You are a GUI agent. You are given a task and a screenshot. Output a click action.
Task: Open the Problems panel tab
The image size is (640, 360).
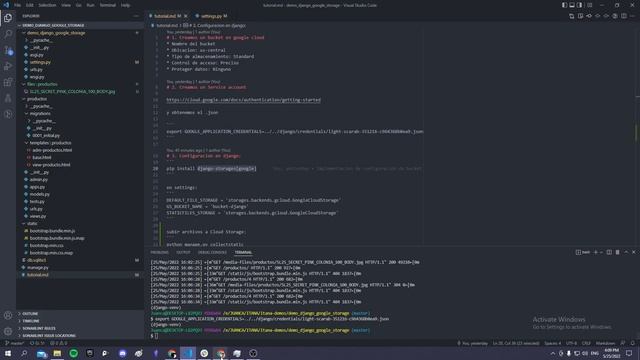coord(159,252)
